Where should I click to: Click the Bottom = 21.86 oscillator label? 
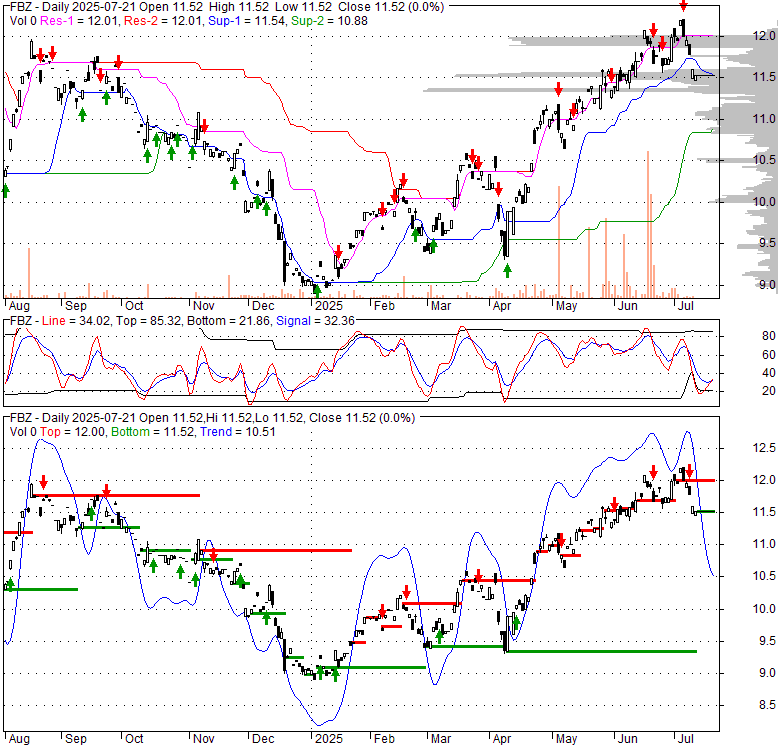[x=229, y=321]
